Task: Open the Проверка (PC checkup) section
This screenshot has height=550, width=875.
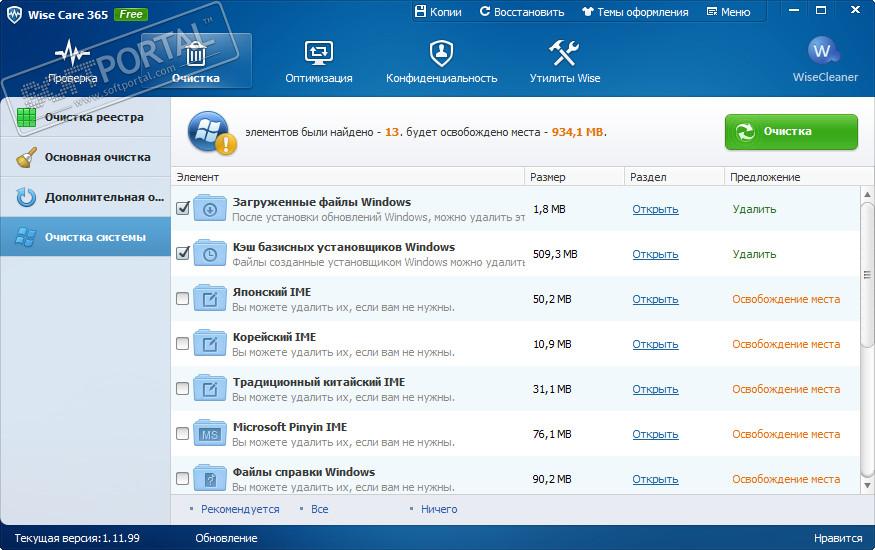Action: pos(73,61)
